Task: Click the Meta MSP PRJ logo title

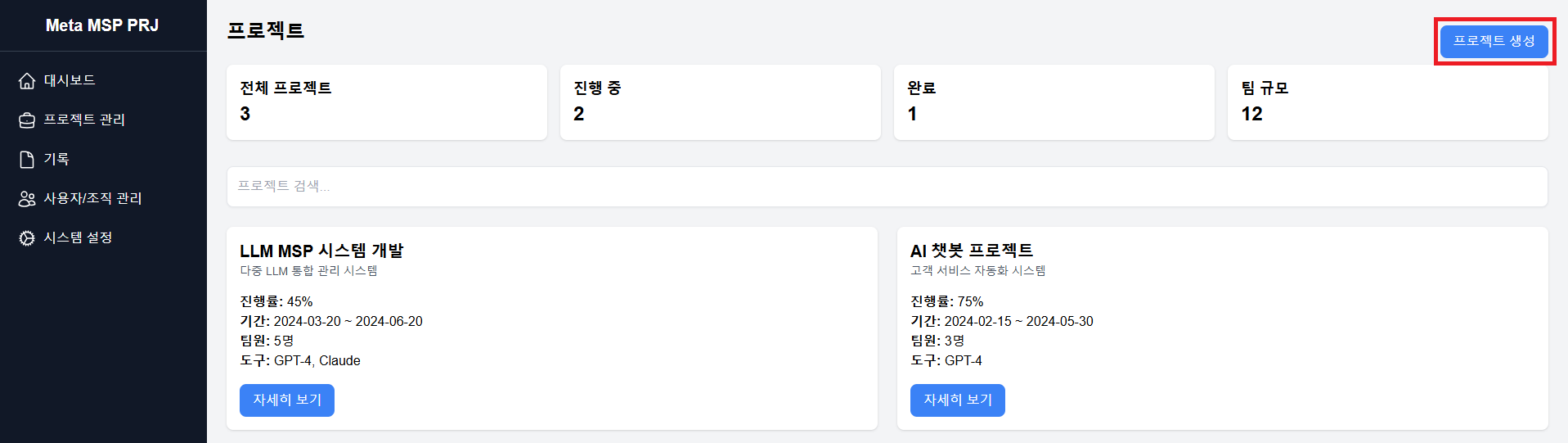Action: click(x=102, y=25)
